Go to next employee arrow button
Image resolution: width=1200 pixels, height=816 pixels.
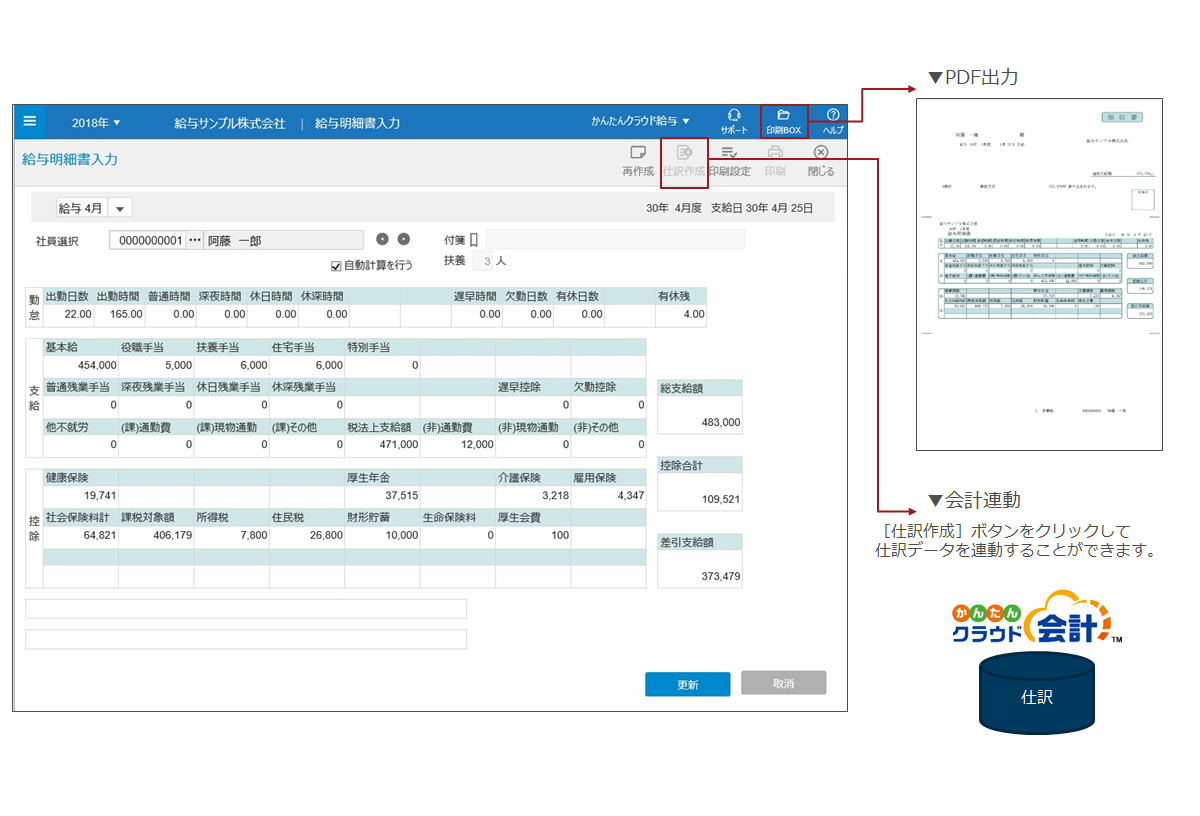click(x=404, y=239)
